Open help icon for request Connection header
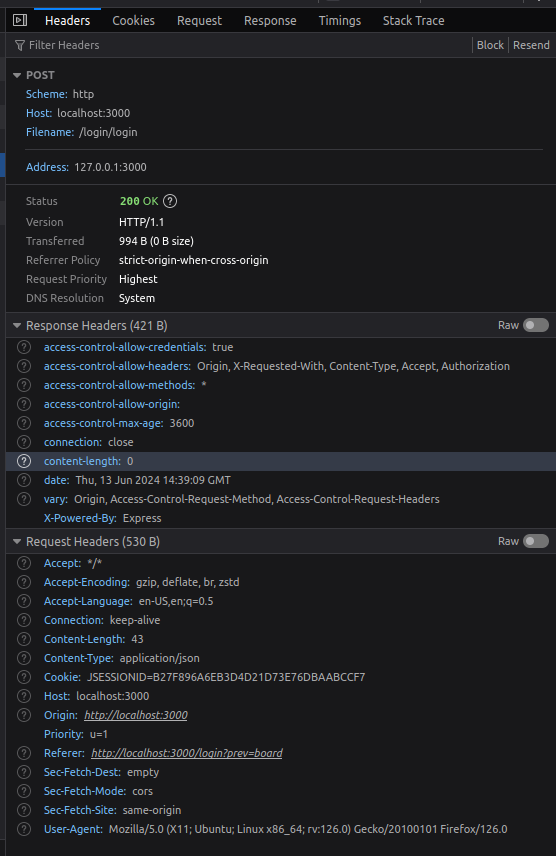 24,620
